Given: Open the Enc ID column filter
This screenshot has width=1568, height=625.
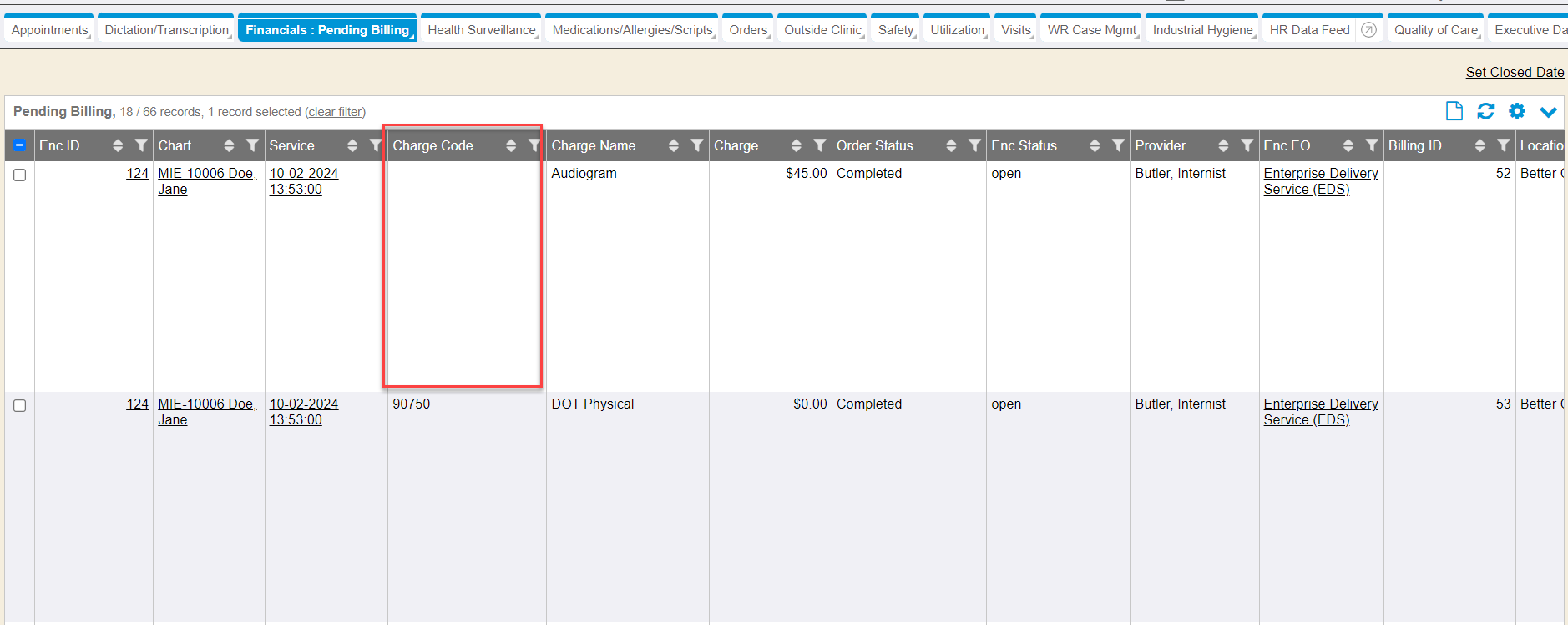Looking at the screenshot, I should pos(141,145).
